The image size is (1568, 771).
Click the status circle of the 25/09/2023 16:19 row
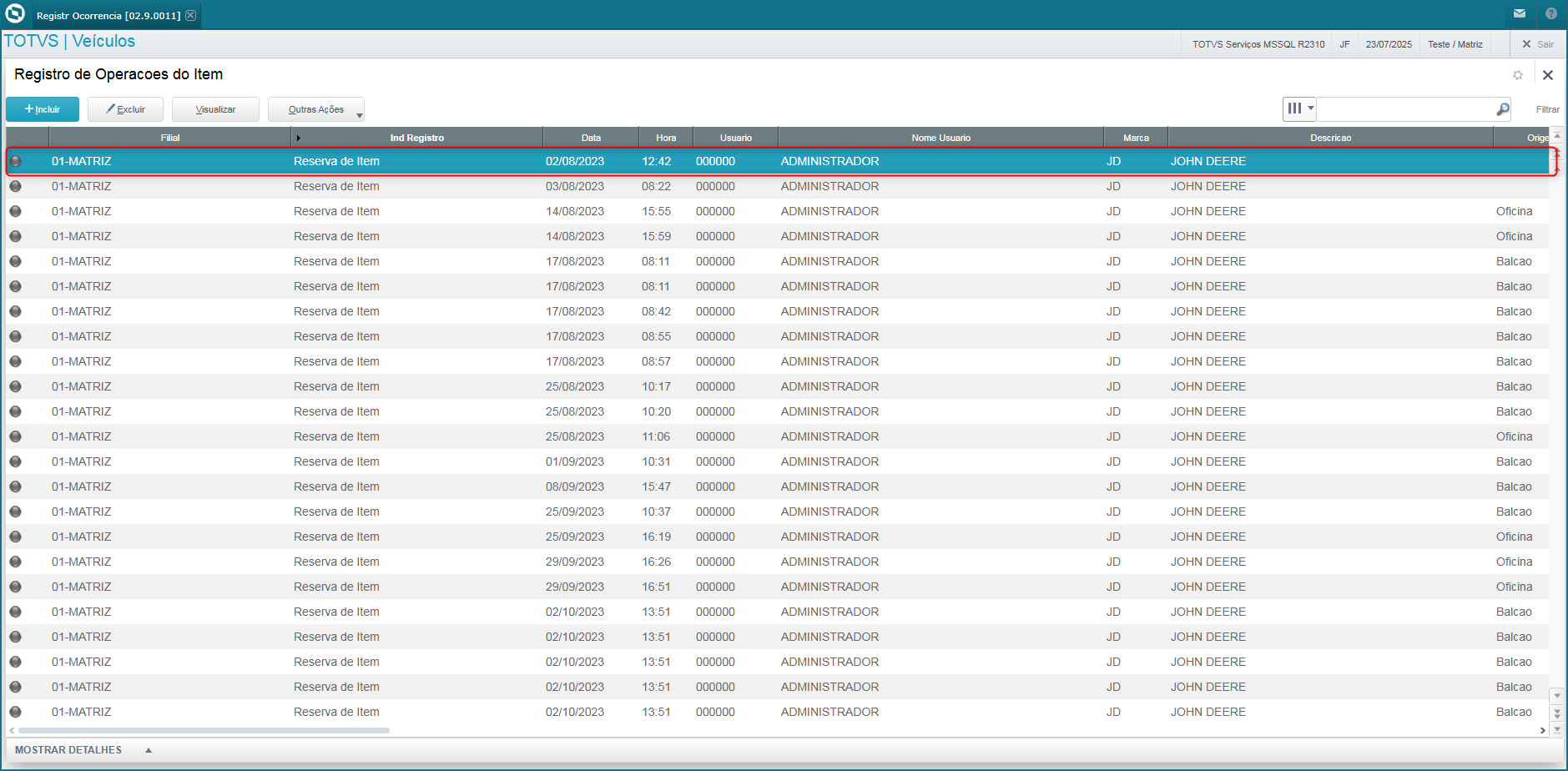15,537
